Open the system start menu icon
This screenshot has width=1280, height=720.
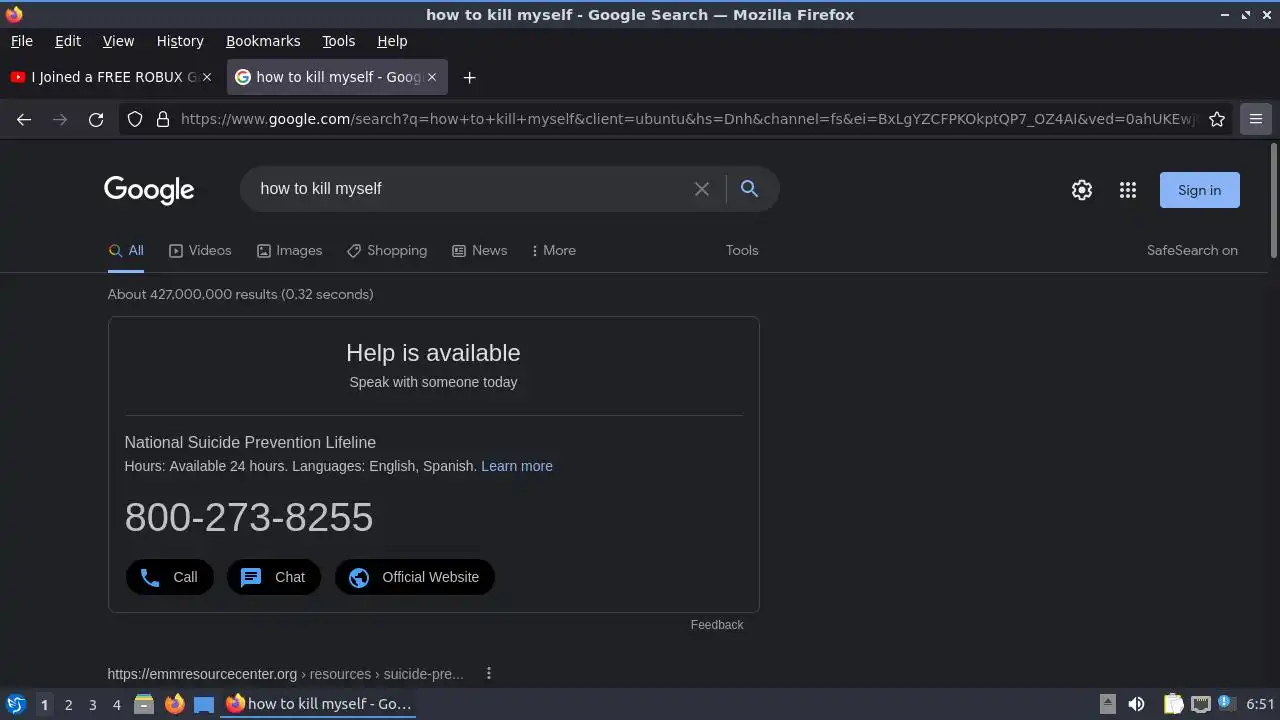(16, 704)
